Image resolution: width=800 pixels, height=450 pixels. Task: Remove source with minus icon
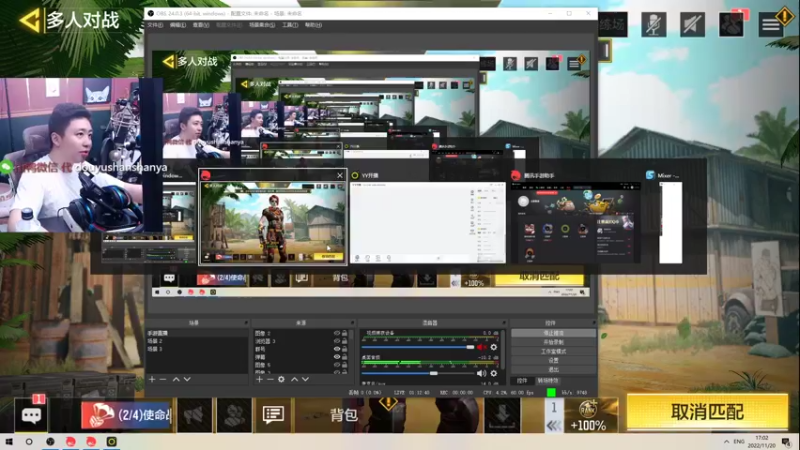click(270, 380)
